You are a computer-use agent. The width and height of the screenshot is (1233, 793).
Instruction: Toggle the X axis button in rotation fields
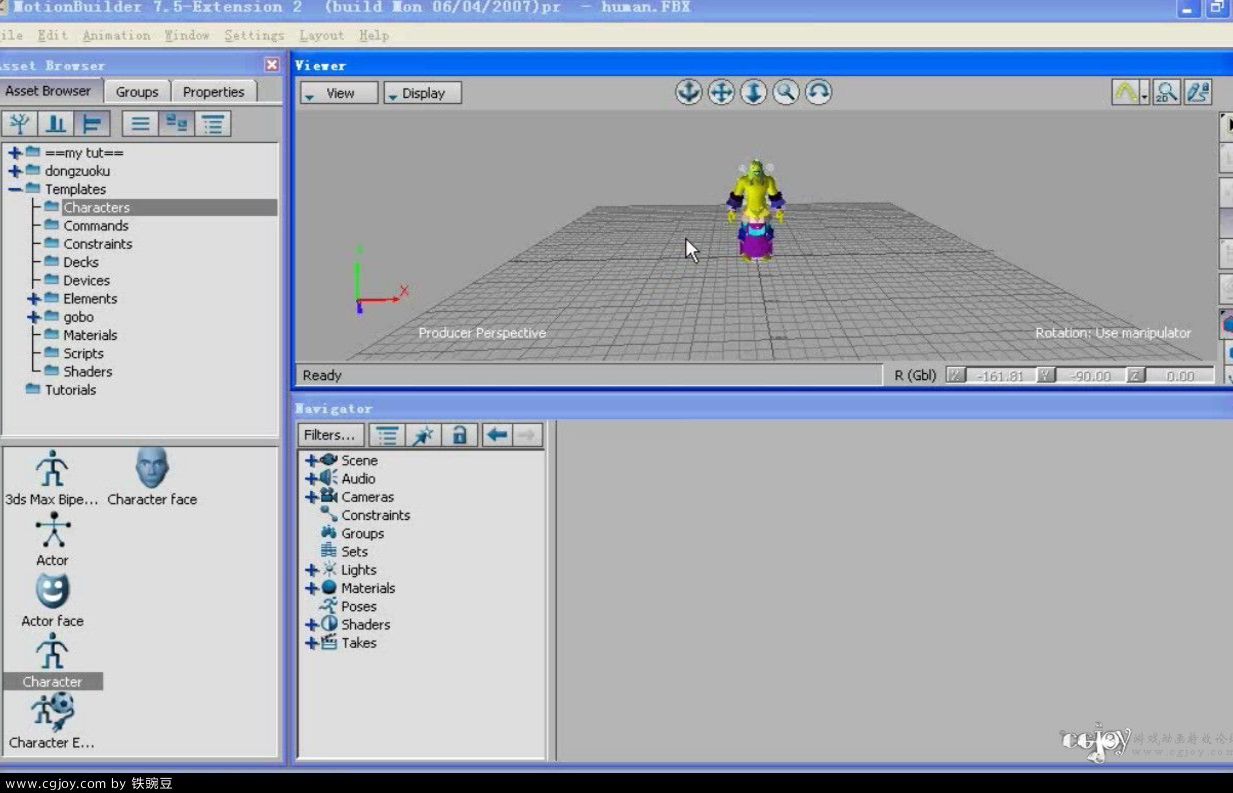956,376
